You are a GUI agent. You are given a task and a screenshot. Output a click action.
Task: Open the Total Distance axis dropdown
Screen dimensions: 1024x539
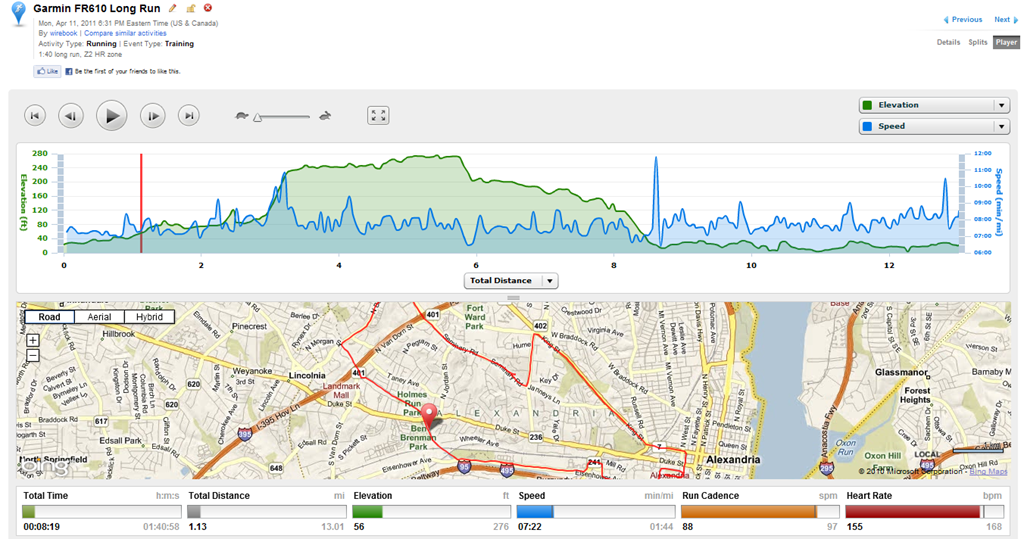511,281
